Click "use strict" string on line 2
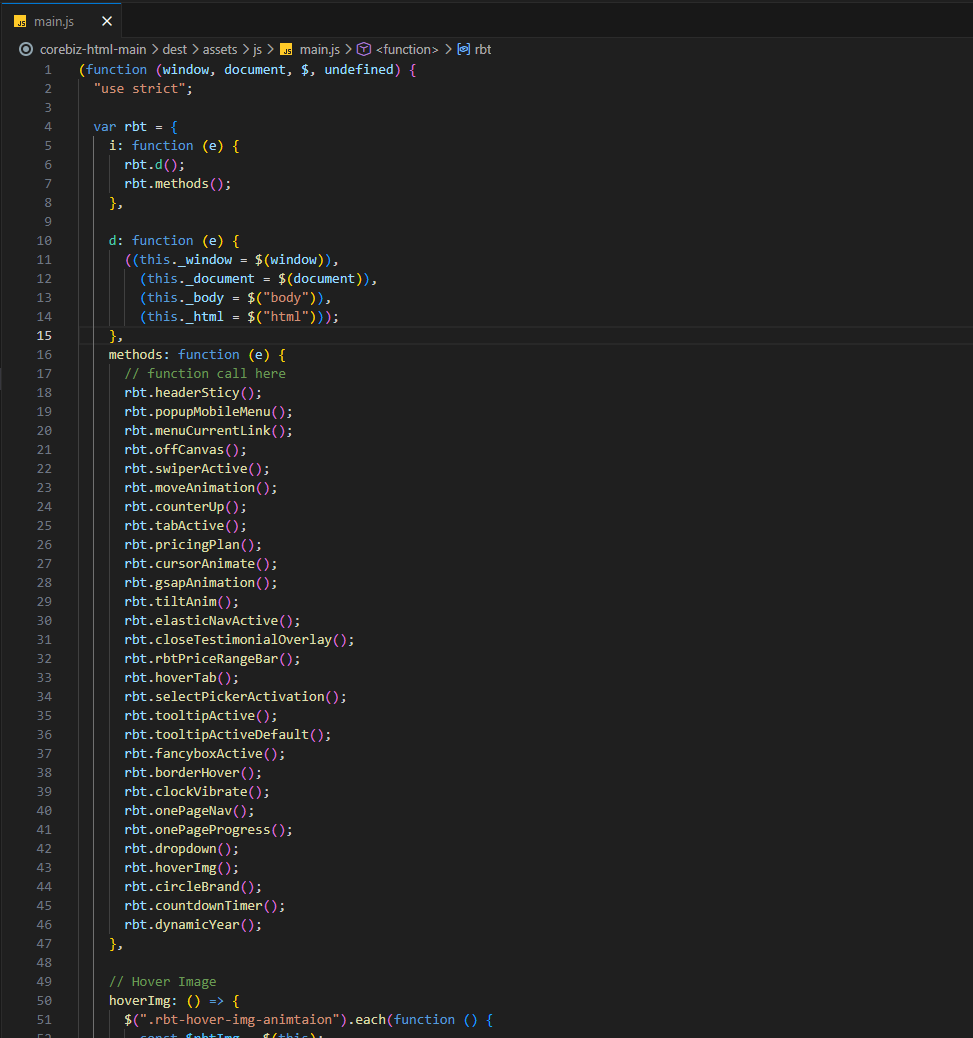Screen dimensions: 973x1038 [139, 89]
